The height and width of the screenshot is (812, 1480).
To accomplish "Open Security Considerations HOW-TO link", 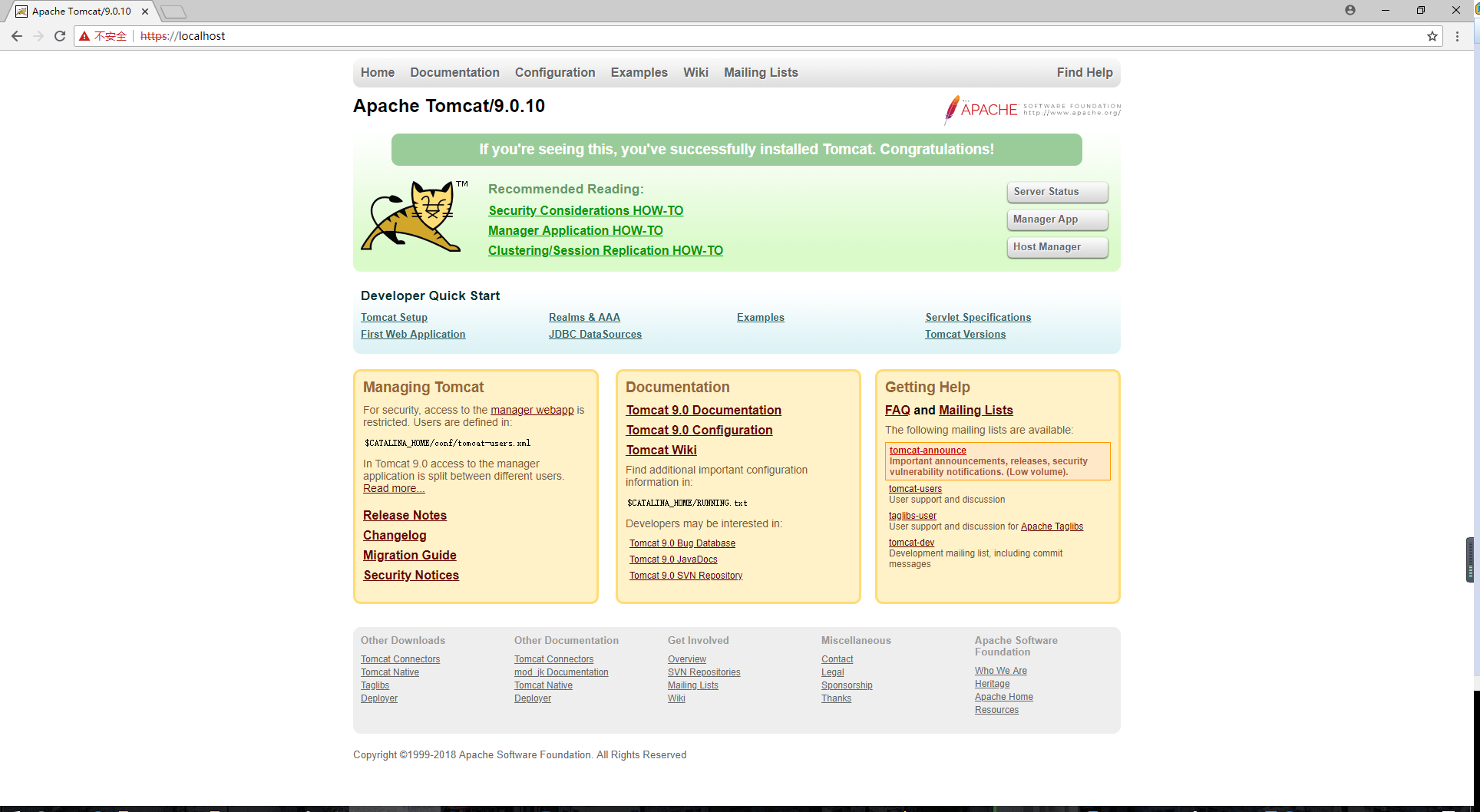I will (x=586, y=210).
